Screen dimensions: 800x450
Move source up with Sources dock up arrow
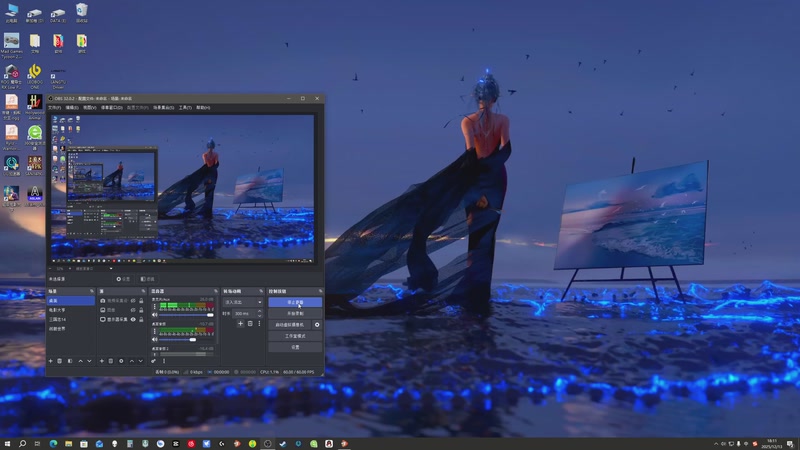(131, 361)
